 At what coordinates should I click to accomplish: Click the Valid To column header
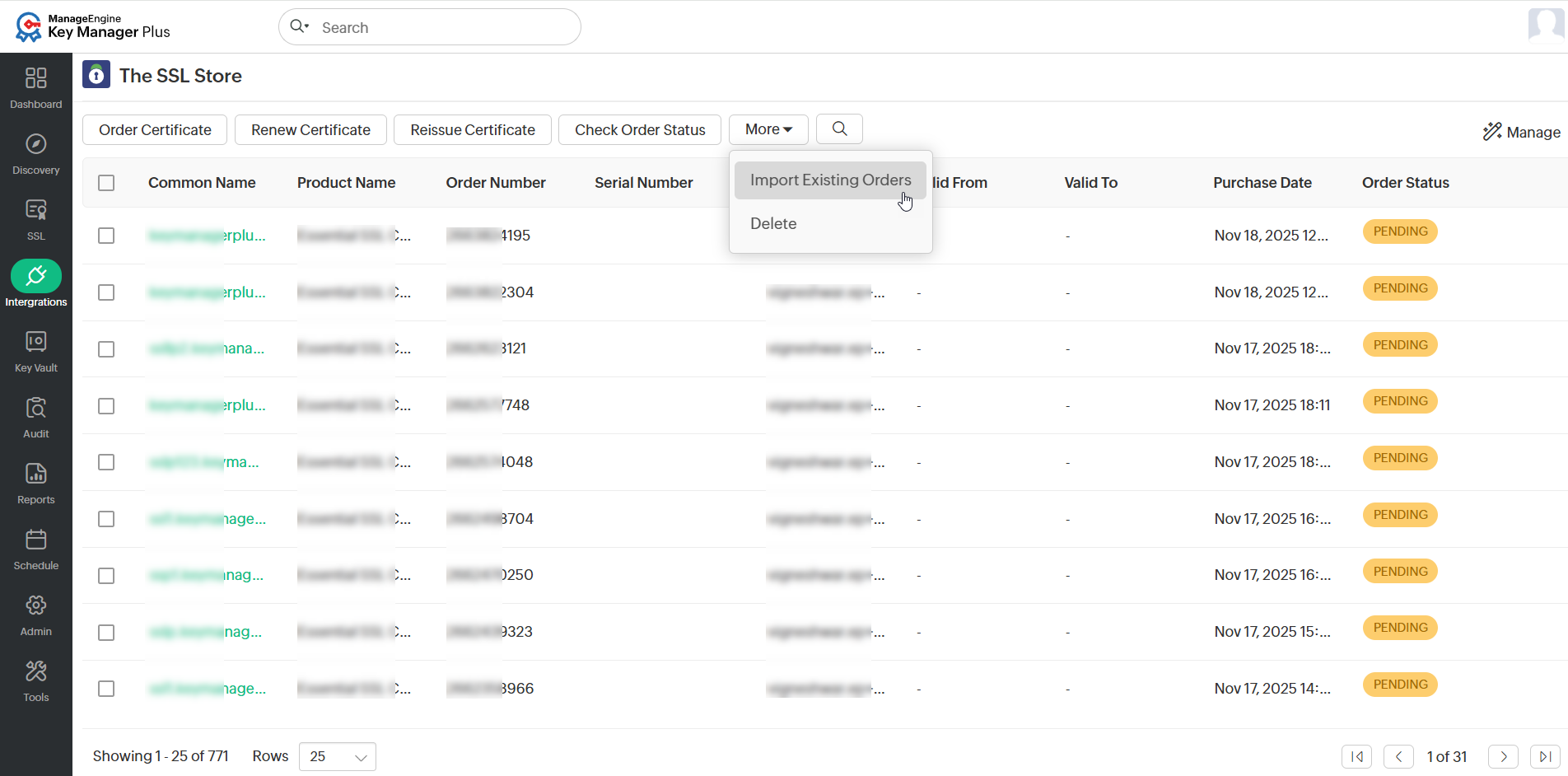(x=1090, y=183)
